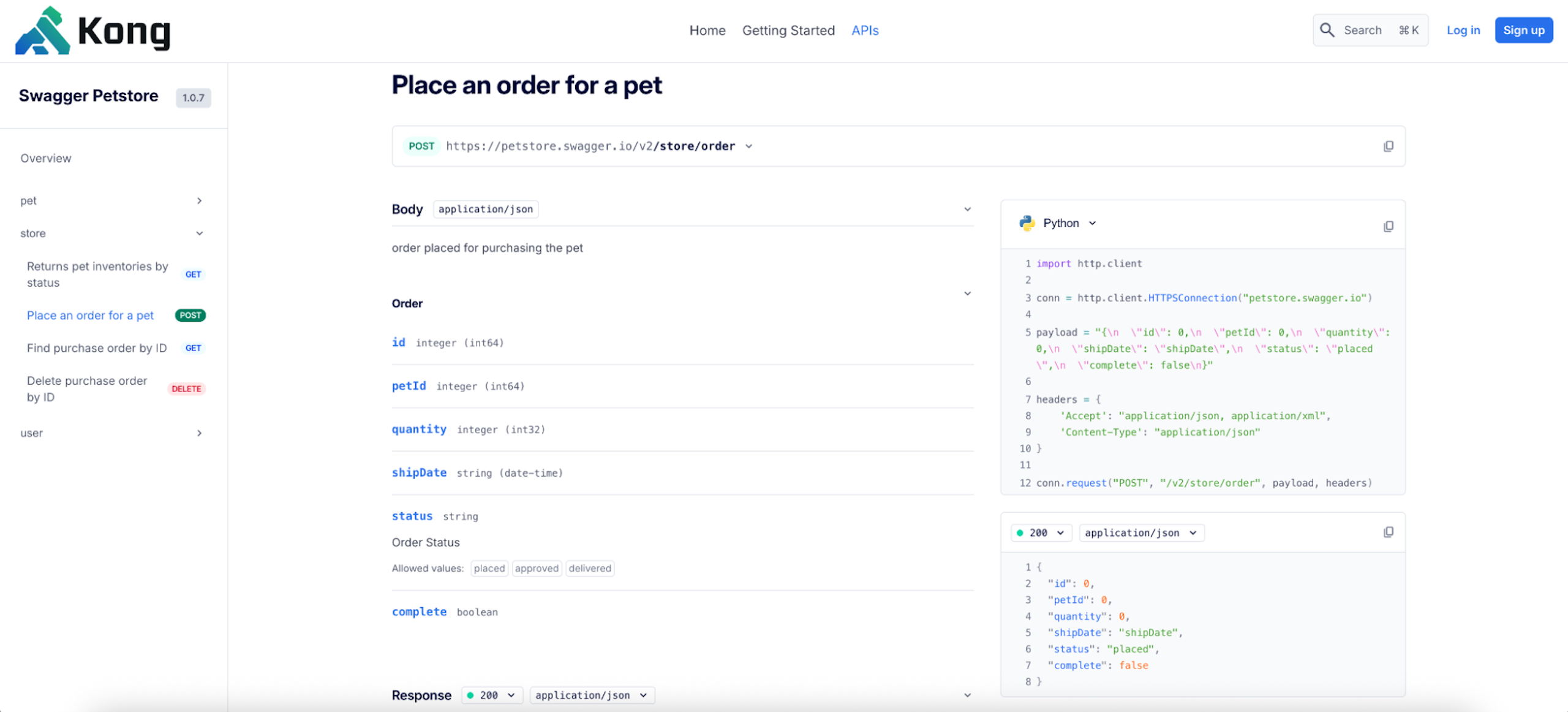Copy the endpoint URL with copy icon
The image size is (1568, 712).
tap(1388, 146)
